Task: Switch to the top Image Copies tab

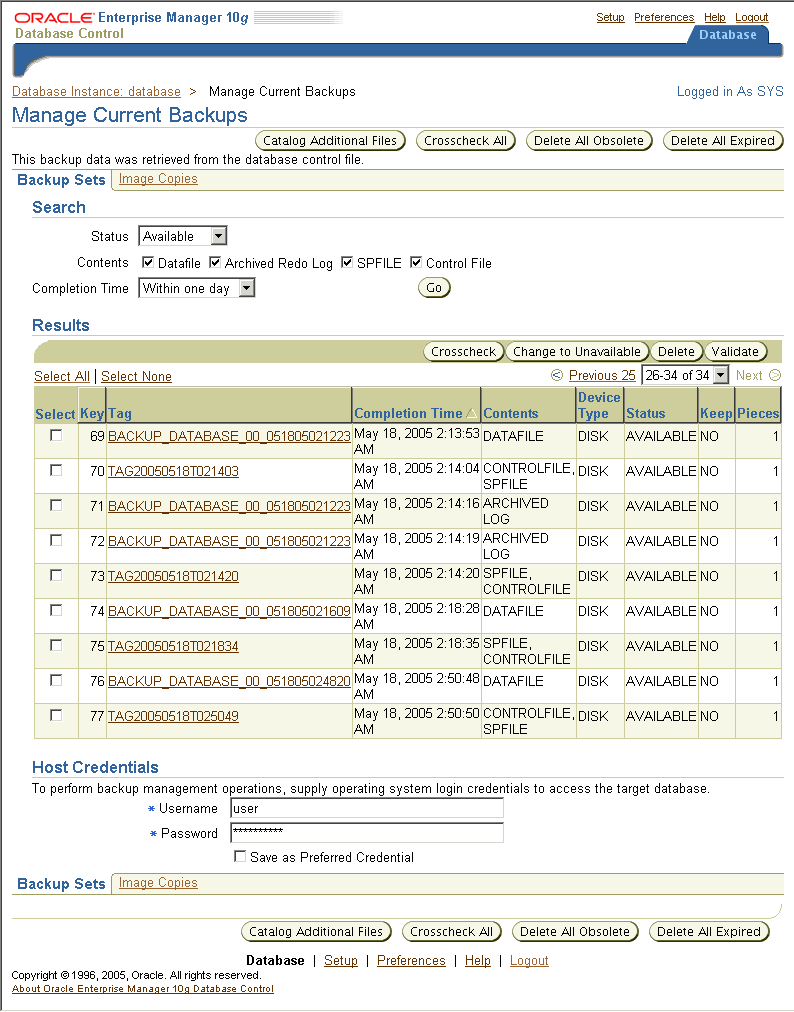Action: [158, 179]
